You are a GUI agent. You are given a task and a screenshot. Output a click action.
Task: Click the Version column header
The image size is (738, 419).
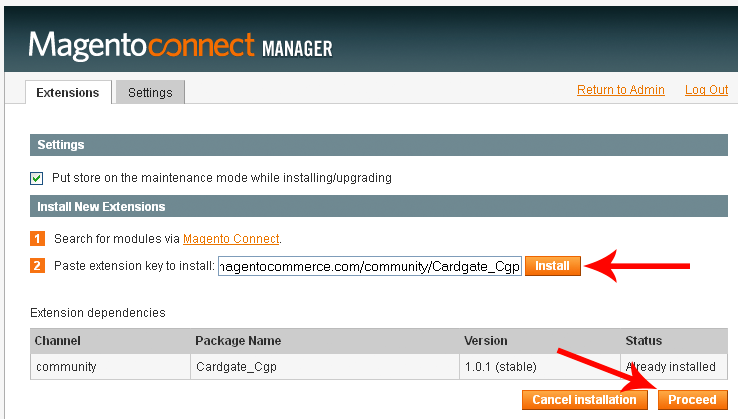click(x=540, y=341)
